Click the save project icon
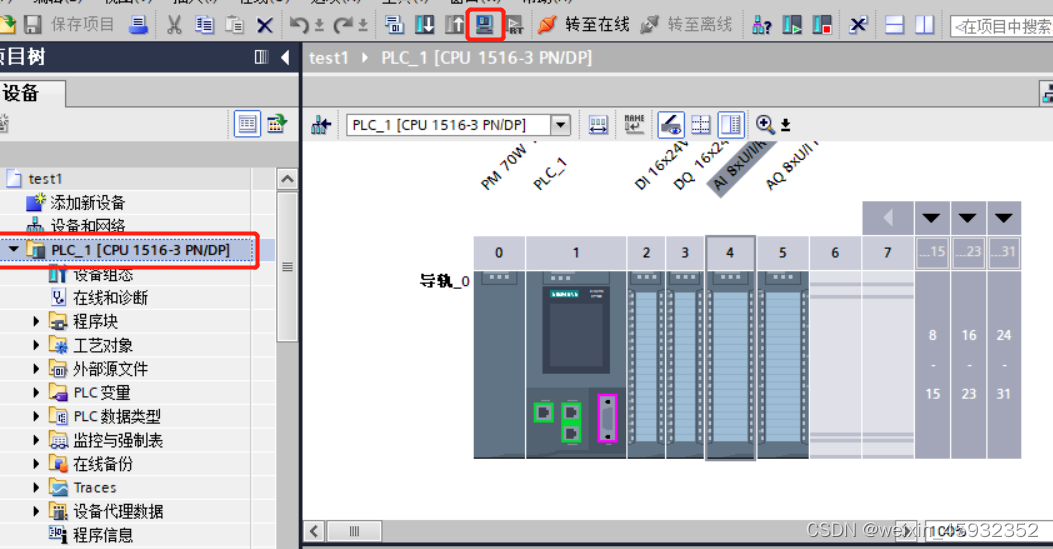 [32, 25]
